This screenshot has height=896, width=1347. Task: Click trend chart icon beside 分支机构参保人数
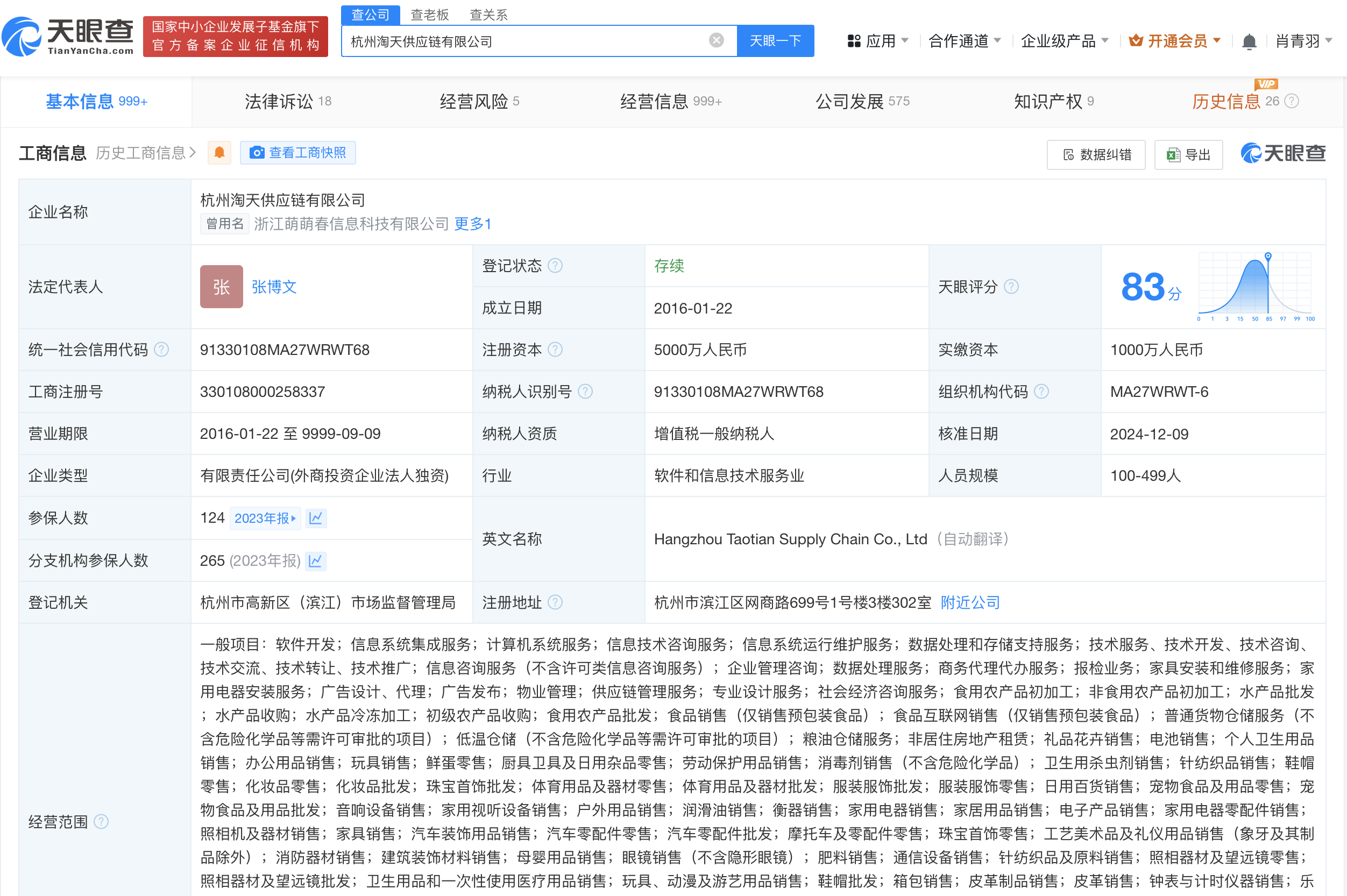315,560
